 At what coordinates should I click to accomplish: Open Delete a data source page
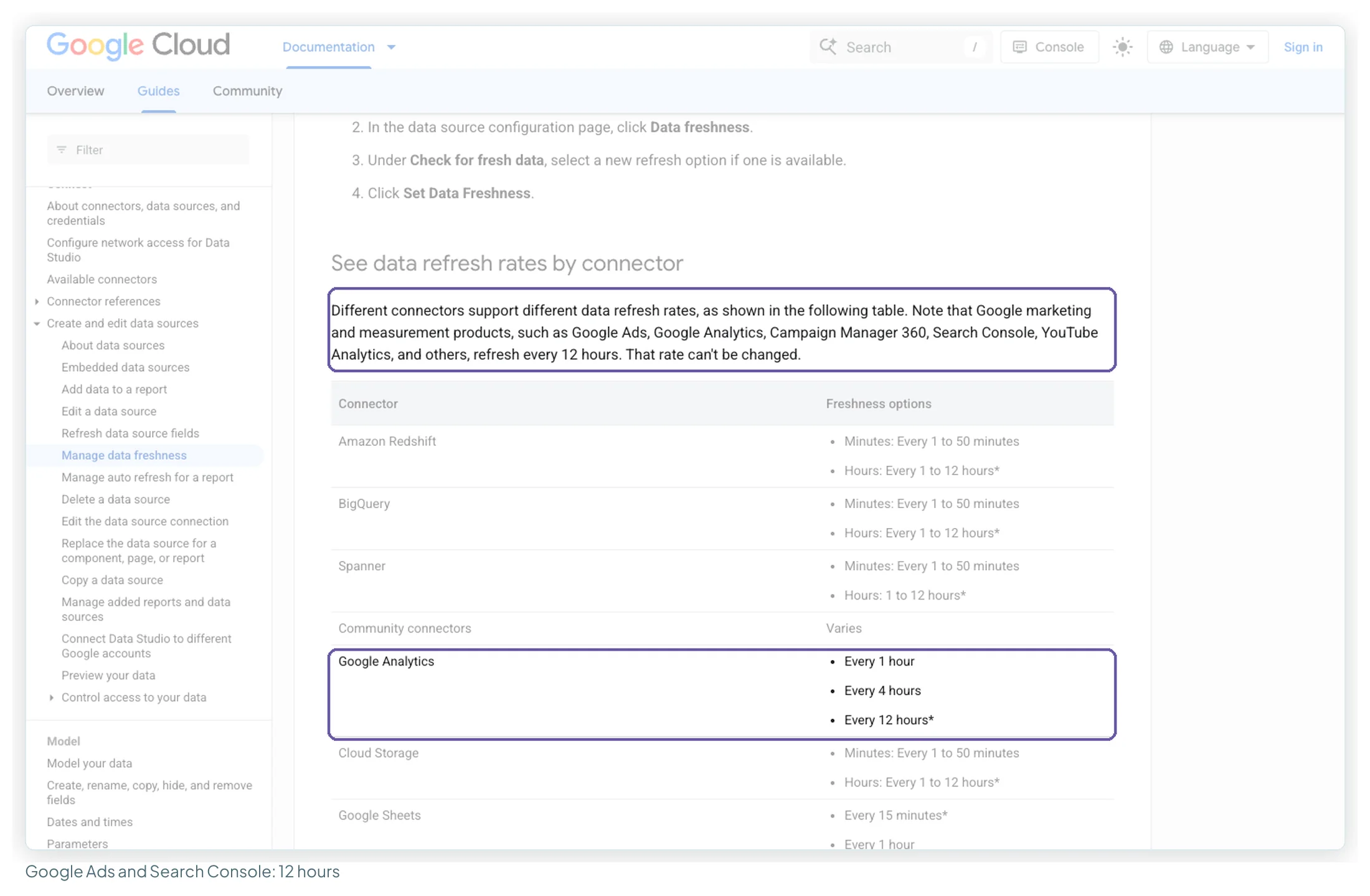coord(115,499)
